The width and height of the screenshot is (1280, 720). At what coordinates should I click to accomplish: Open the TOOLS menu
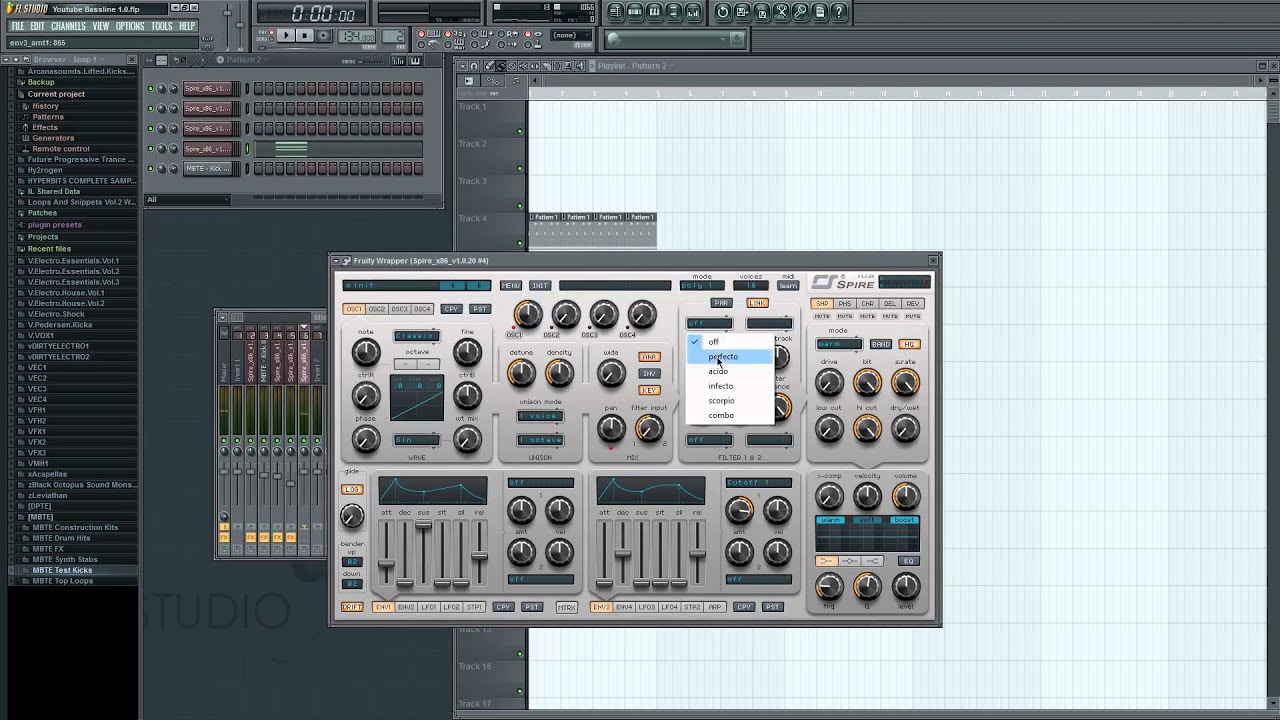(x=162, y=26)
